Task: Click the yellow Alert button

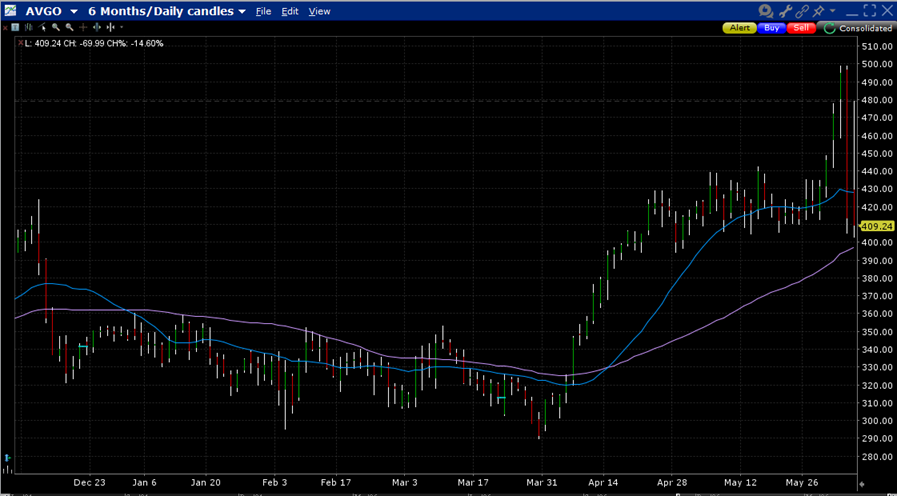Action: coord(739,27)
